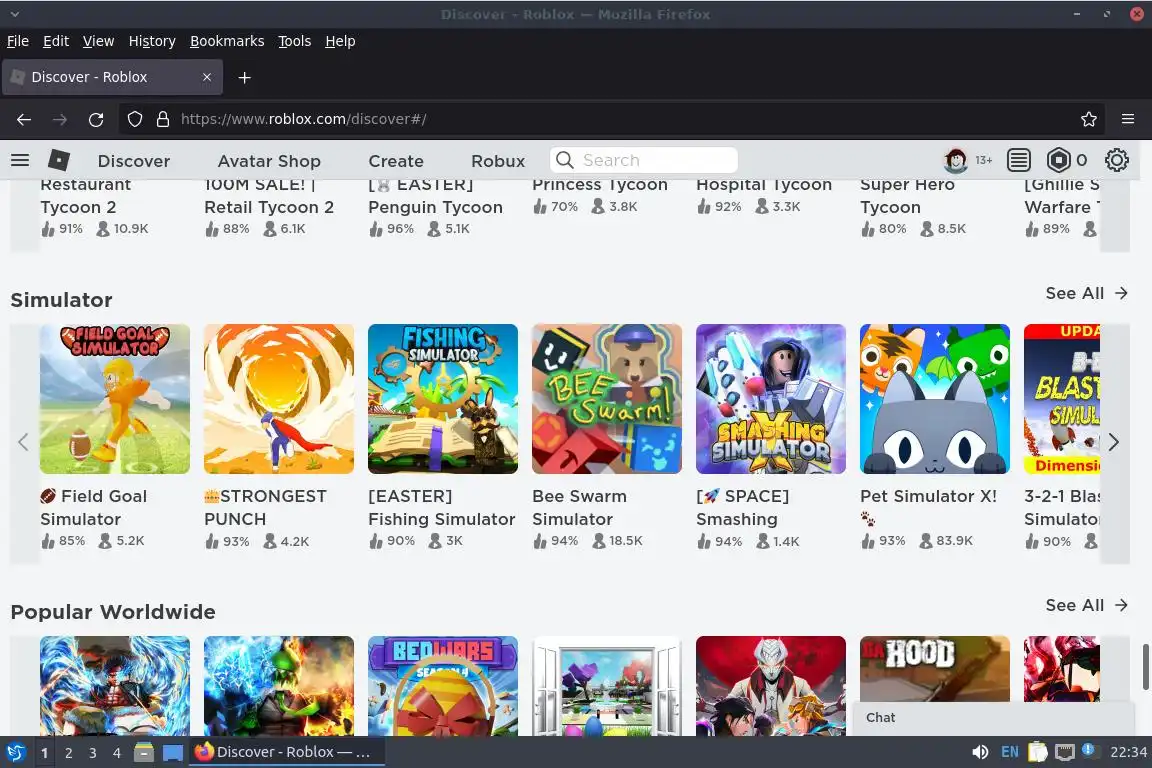Open the Help menu
Viewport: 1152px width, 768px height.
tap(340, 41)
